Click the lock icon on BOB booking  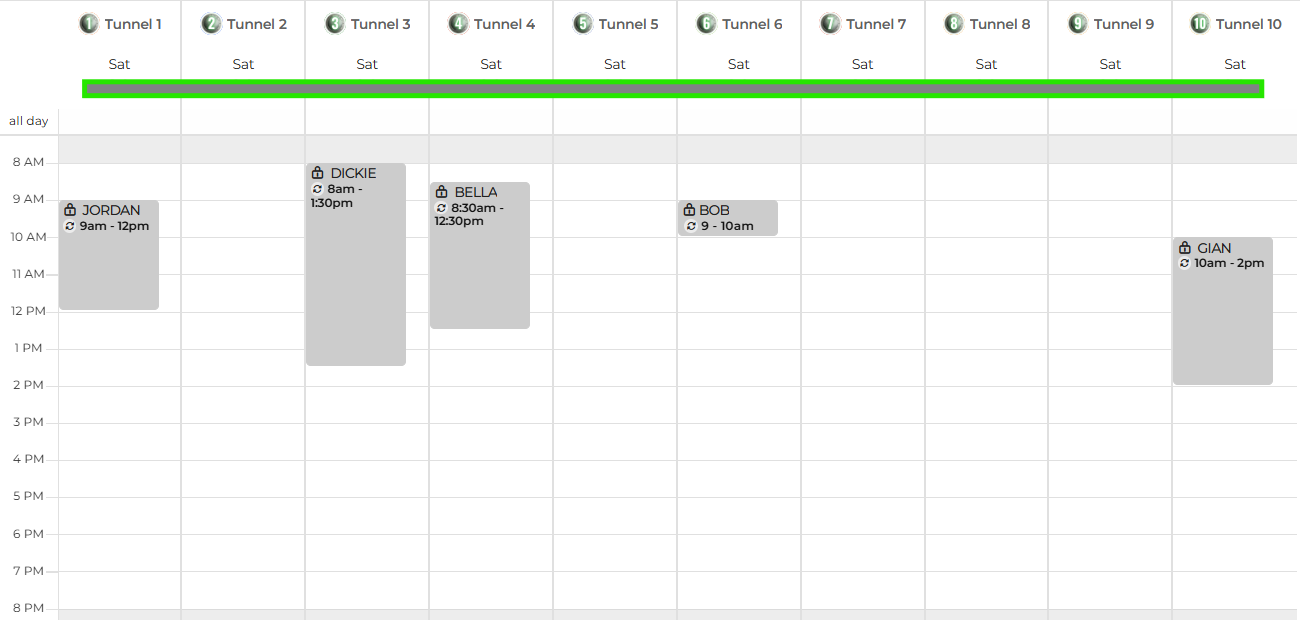[x=688, y=210]
